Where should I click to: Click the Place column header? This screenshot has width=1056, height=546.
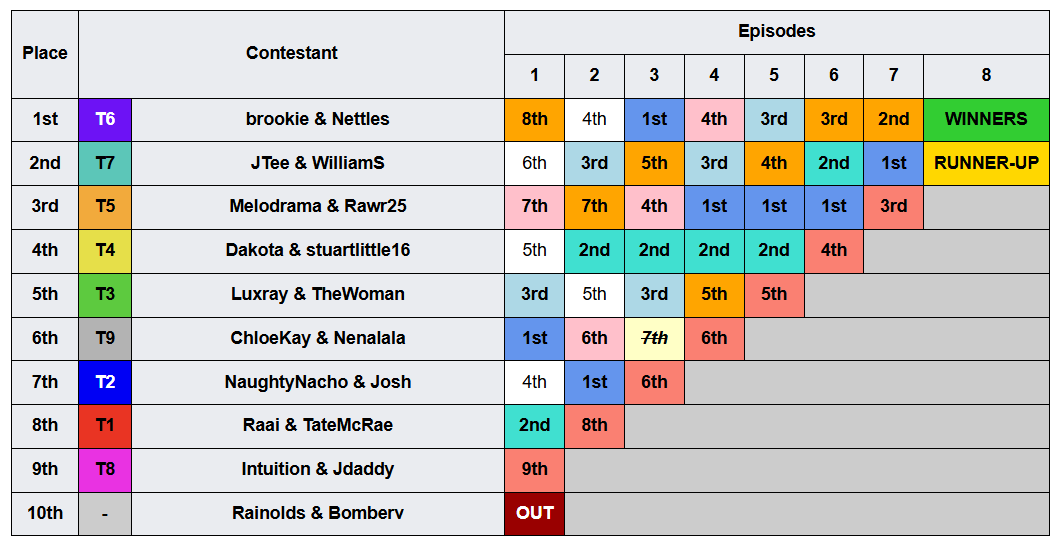point(45,54)
